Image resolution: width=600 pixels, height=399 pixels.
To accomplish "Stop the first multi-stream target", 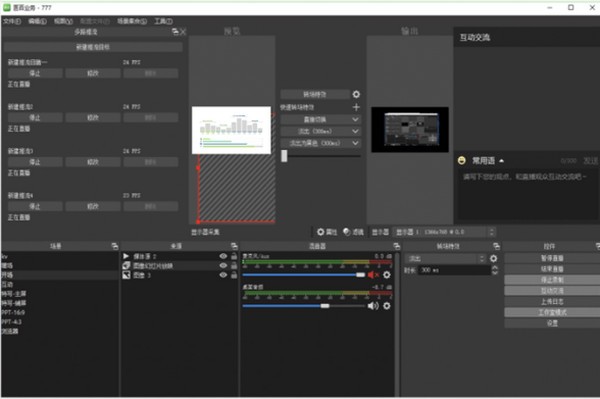I will (35, 73).
